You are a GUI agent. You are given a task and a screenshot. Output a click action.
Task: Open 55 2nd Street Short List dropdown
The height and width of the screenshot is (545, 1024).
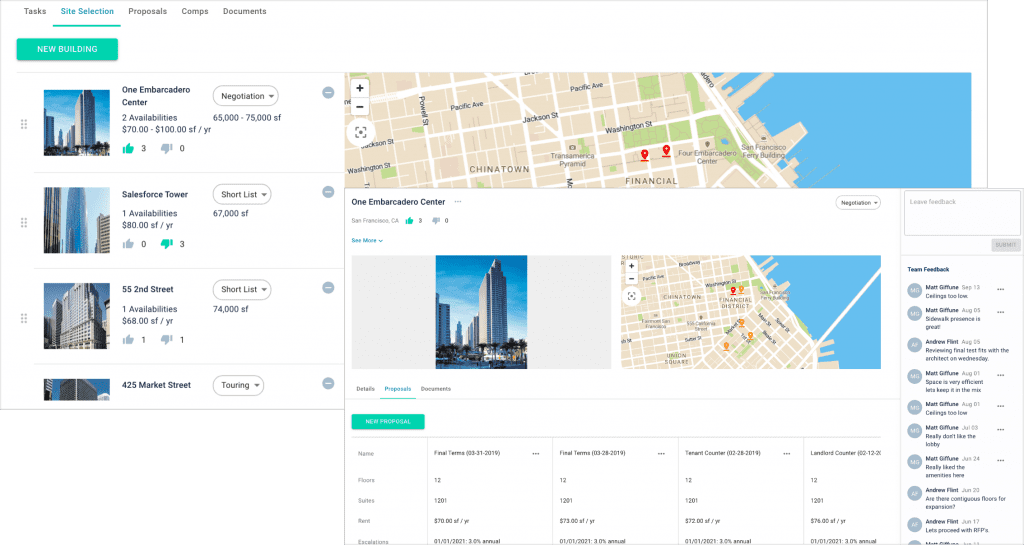[x=242, y=289]
